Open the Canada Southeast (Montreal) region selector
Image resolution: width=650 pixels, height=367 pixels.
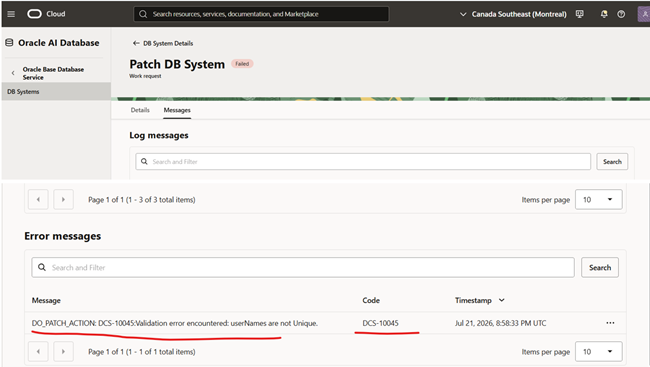click(513, 14)
